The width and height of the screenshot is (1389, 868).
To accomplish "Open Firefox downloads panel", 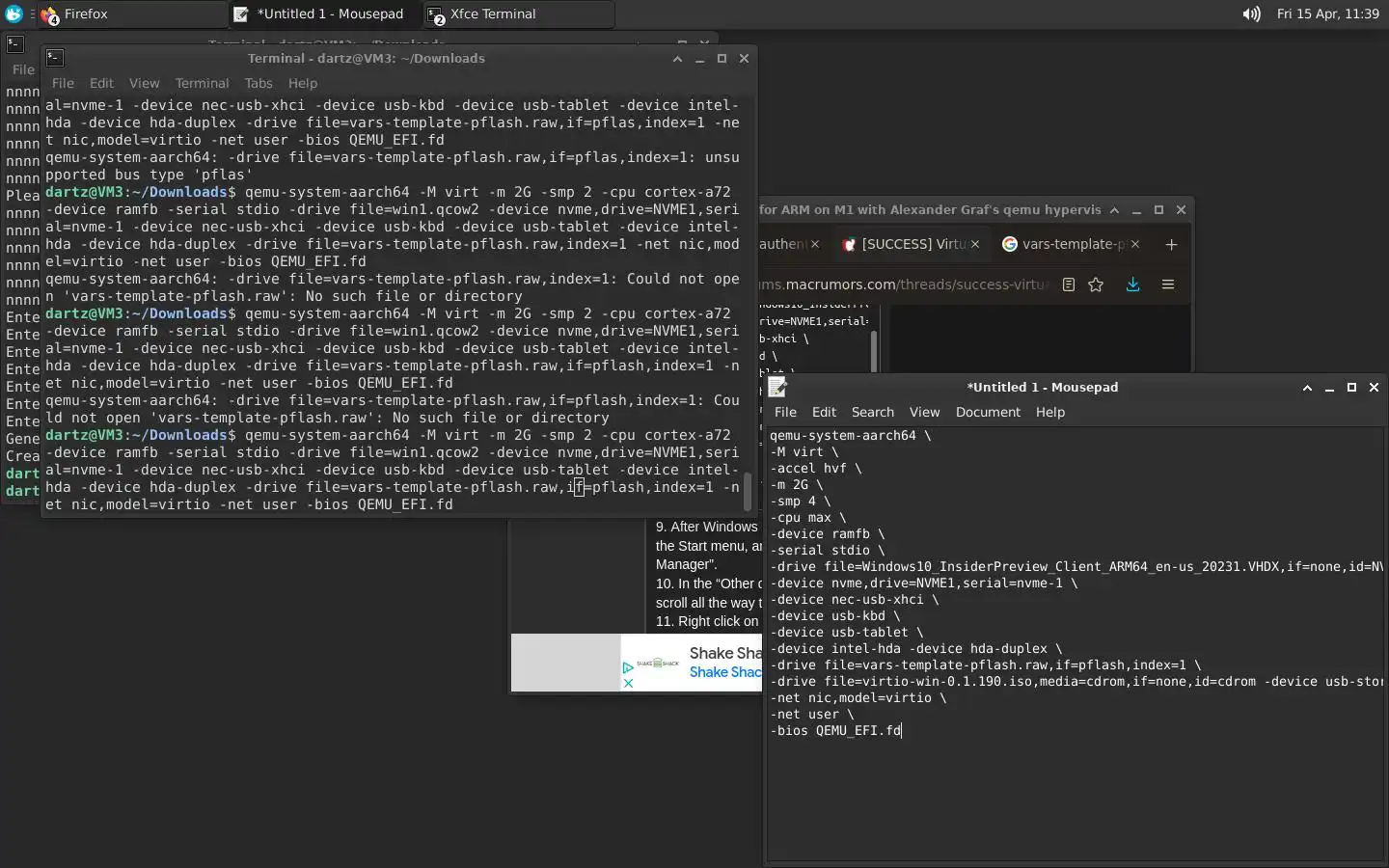I will (x=1133, y=285).
